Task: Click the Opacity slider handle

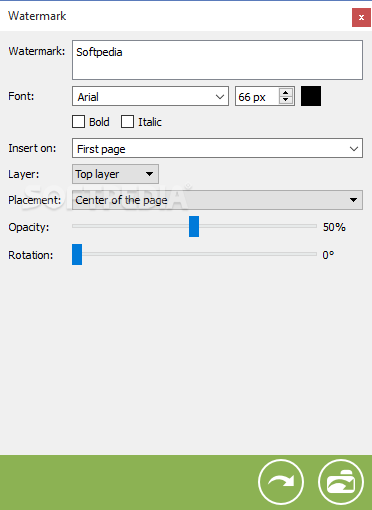Action: [194, 226]
